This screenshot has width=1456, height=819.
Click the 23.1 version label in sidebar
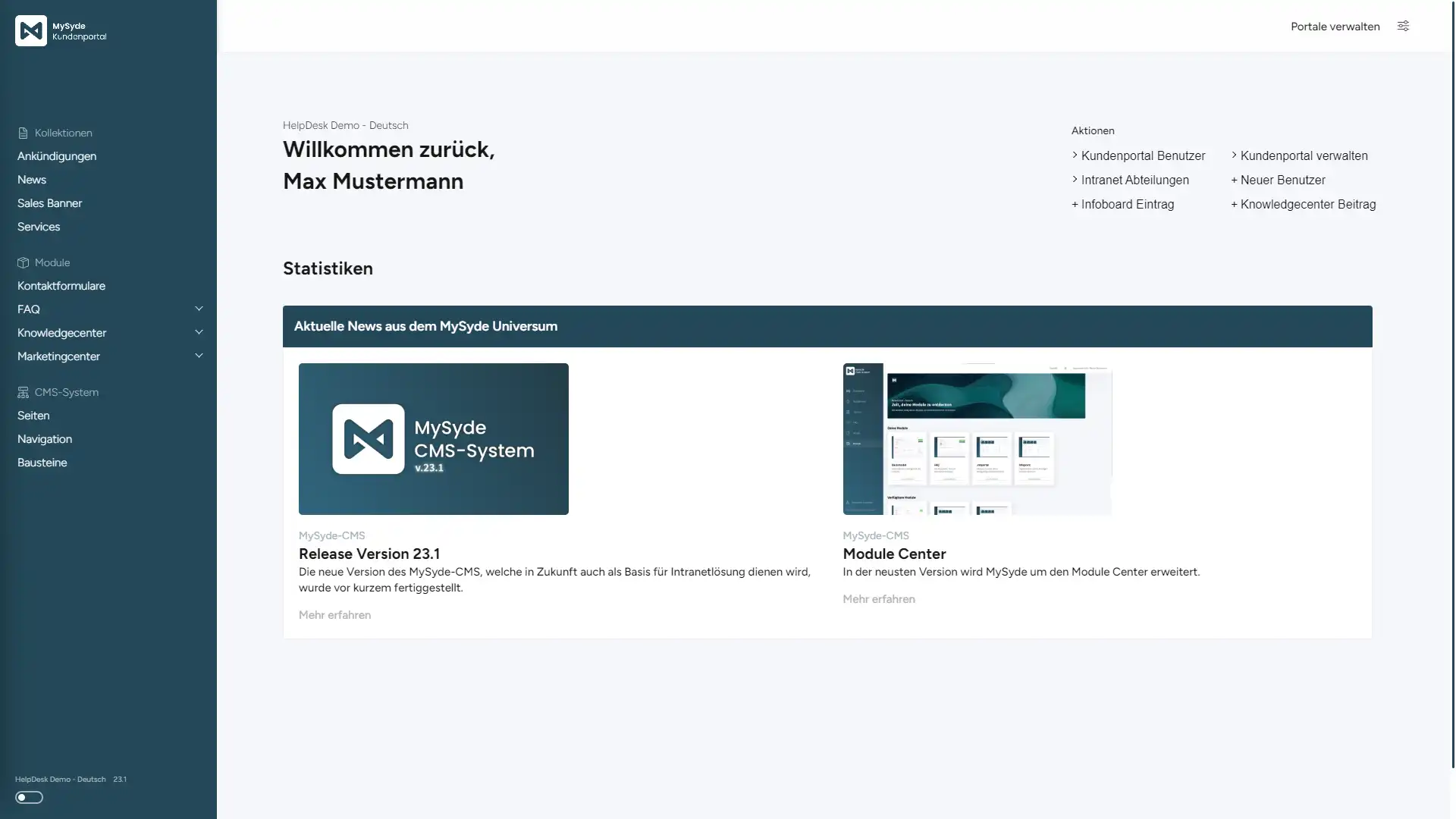[120, 779]
